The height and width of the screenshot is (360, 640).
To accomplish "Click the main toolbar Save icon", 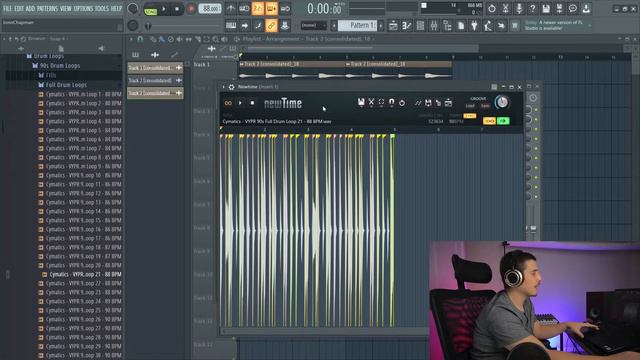I will pyautogui.click(x=546, y=9).
